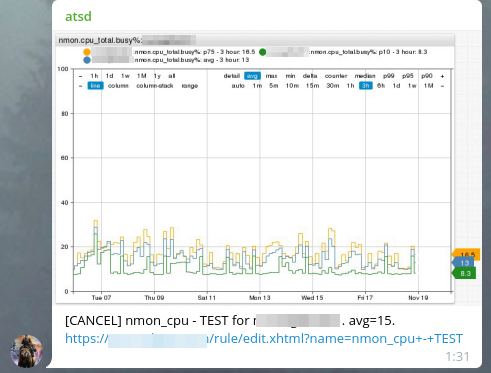This screenshot has height=373, width=491.
Task: Toggle the orange p75 series legend dot
Action: (87, 52)
